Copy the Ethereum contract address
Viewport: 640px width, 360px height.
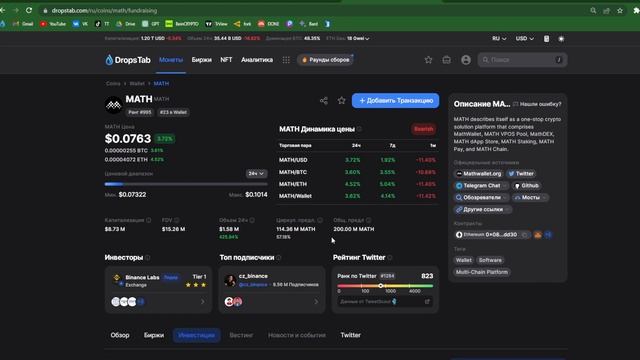point(525,235)
